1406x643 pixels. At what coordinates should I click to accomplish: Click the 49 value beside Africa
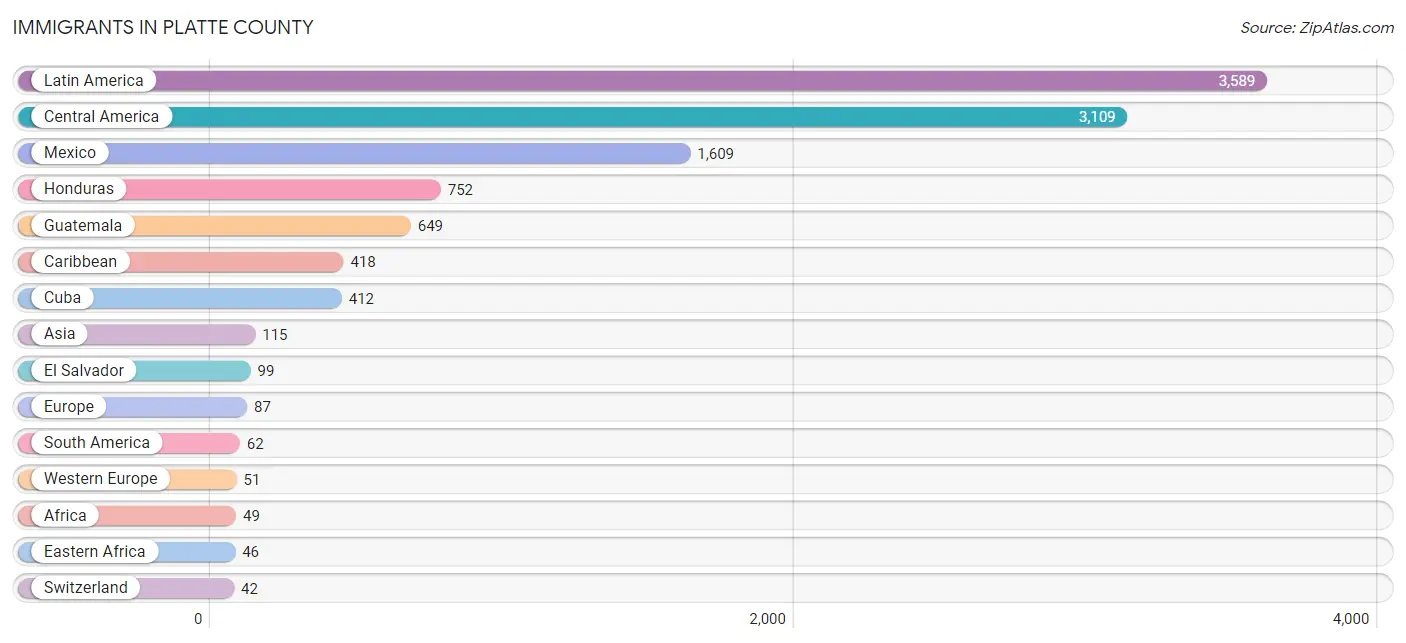251,516
